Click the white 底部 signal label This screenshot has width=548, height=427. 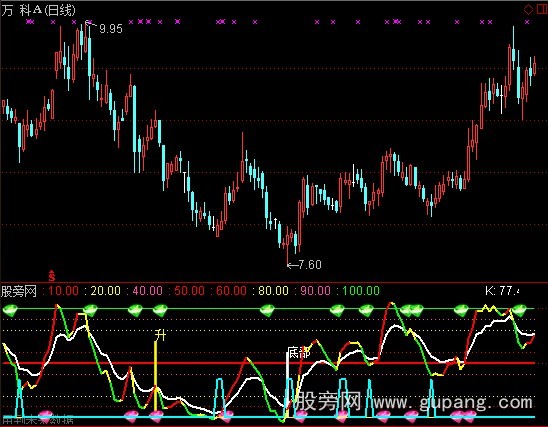pos(298,352)
